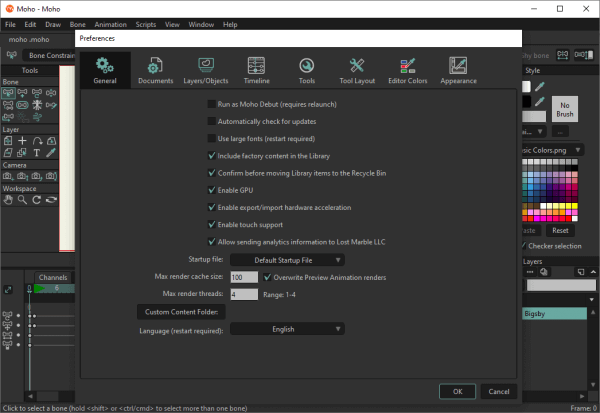
Task: Open the File menu
Action: (10, 24)
